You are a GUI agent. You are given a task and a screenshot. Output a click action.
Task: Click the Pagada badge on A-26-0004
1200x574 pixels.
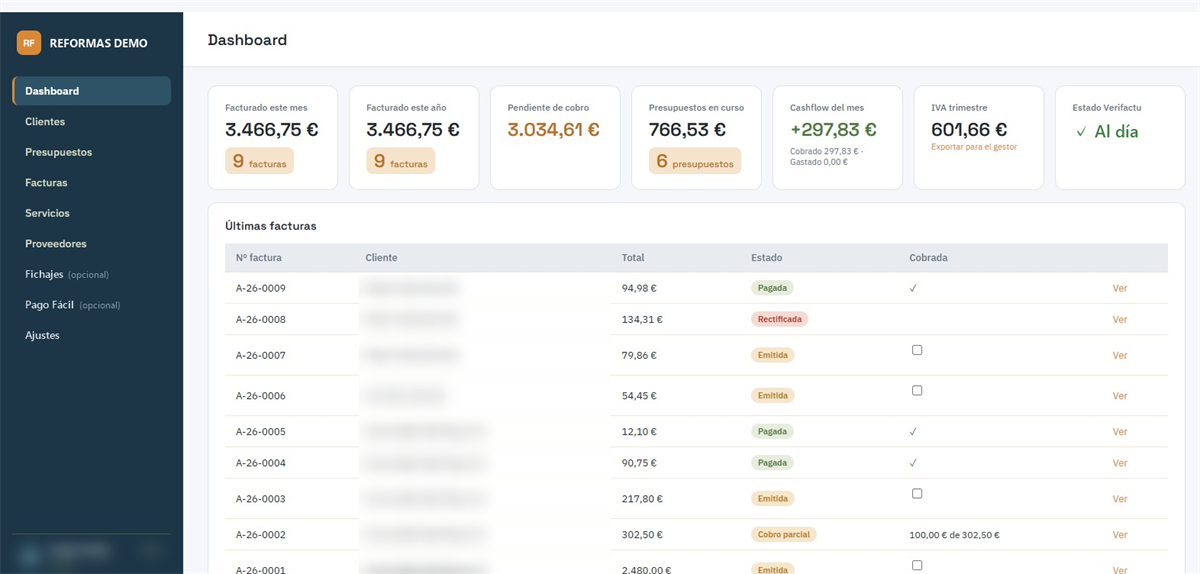(x=773, y=463)
